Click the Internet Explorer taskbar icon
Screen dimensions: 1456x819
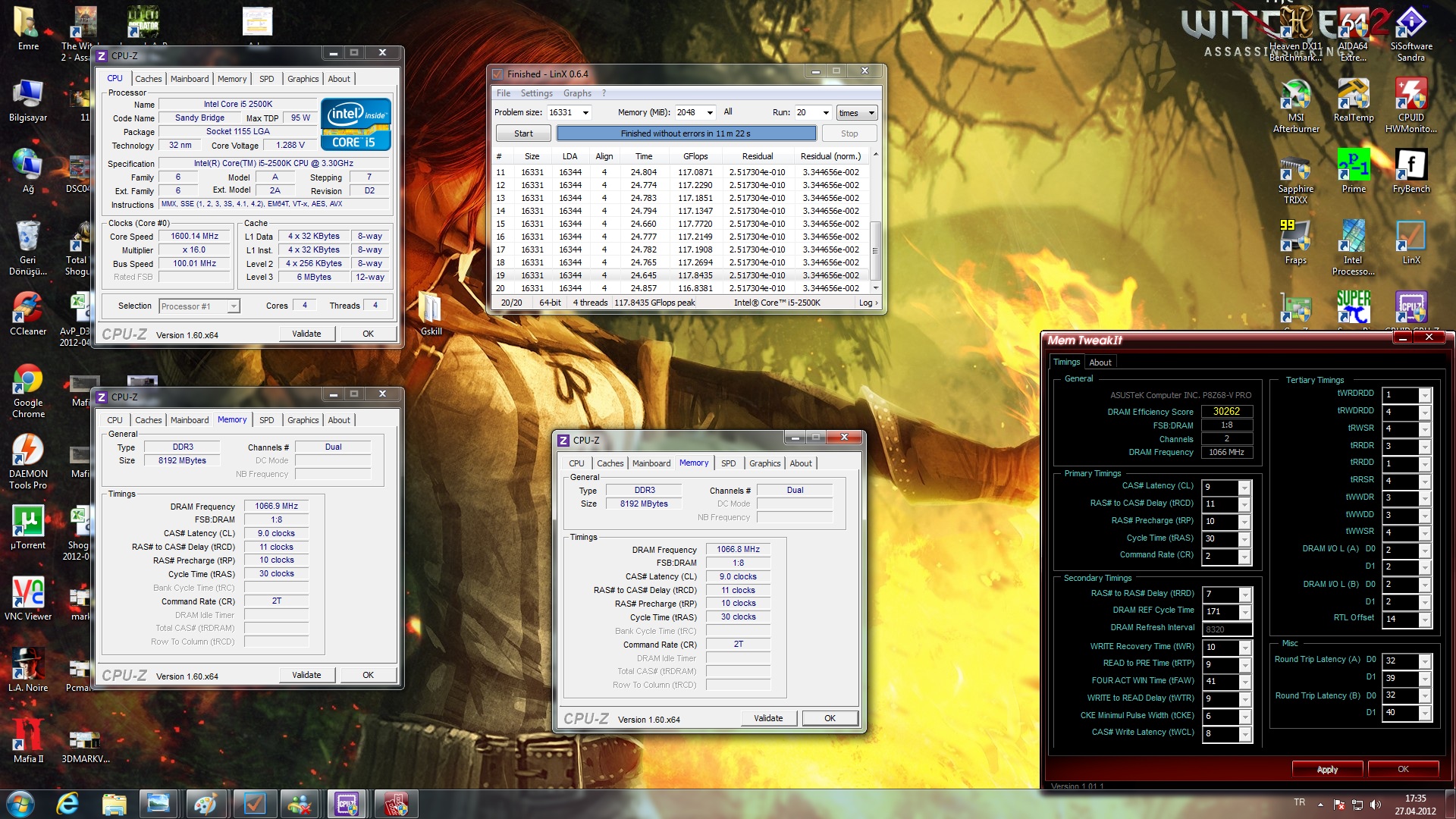(x=67, y=803)
